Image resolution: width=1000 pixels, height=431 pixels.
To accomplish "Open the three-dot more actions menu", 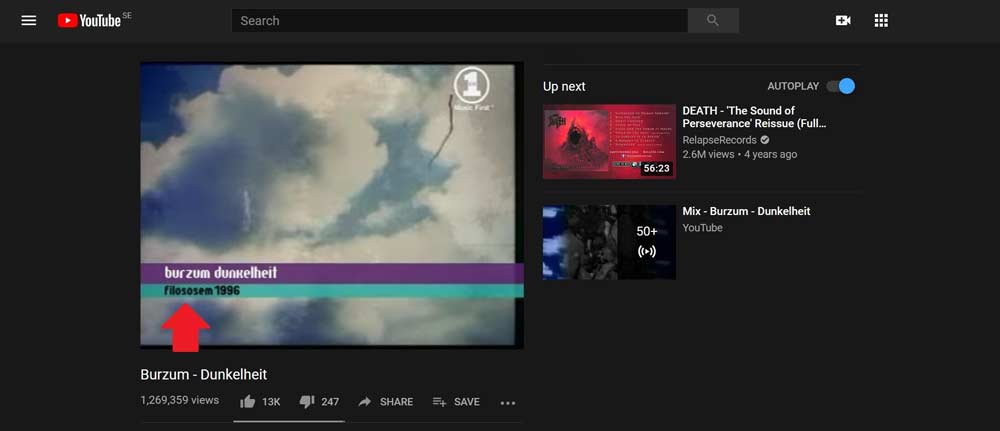I will tap(508, 403).
